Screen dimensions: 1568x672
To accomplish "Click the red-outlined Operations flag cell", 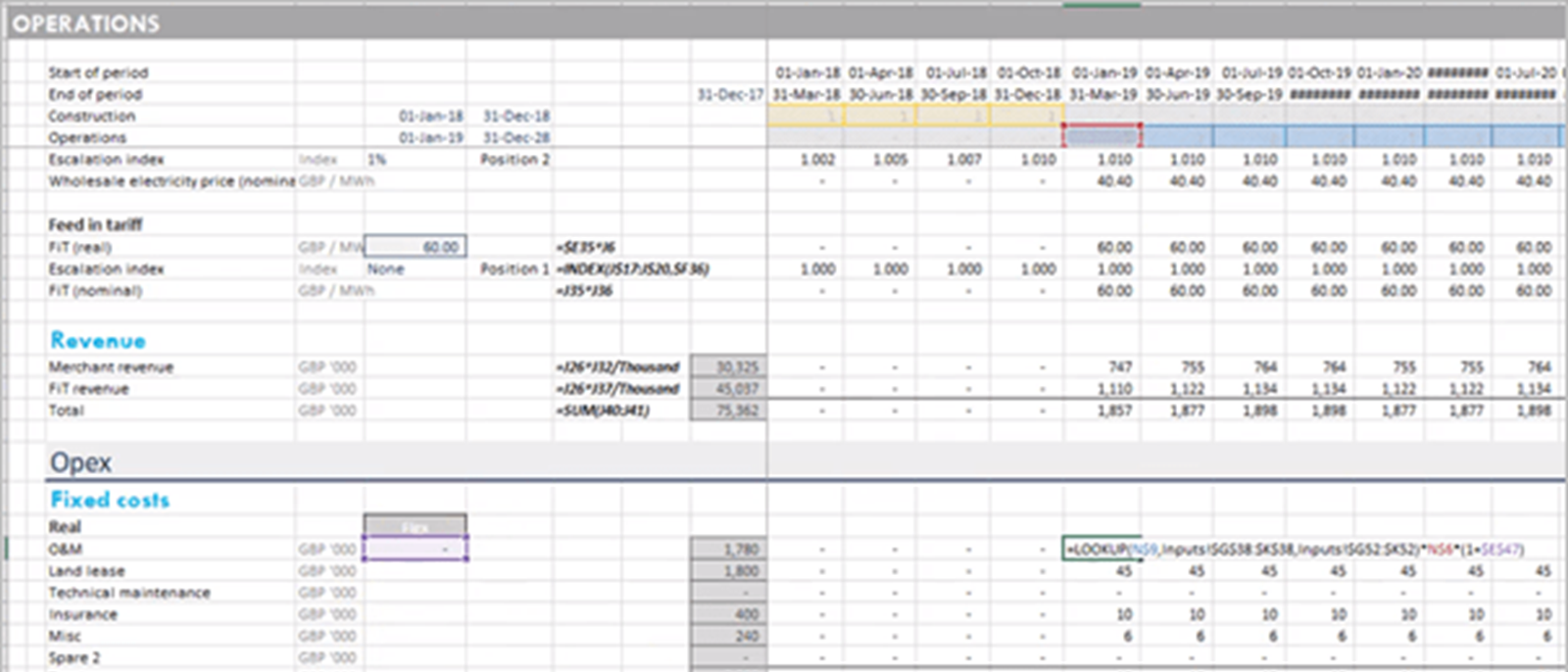I will tap(1103, 137).
